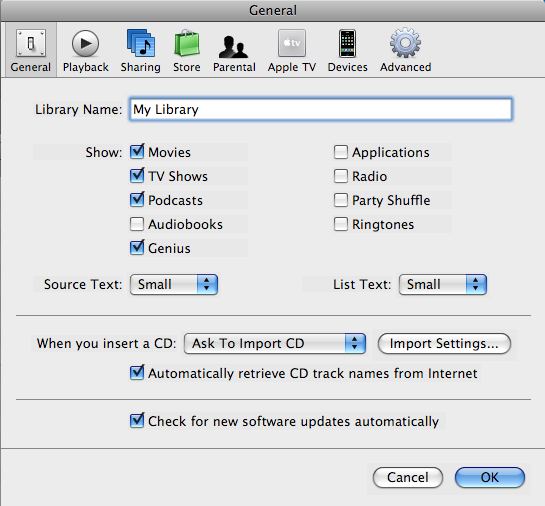Select the Parental controls icon

coord(234,51)
